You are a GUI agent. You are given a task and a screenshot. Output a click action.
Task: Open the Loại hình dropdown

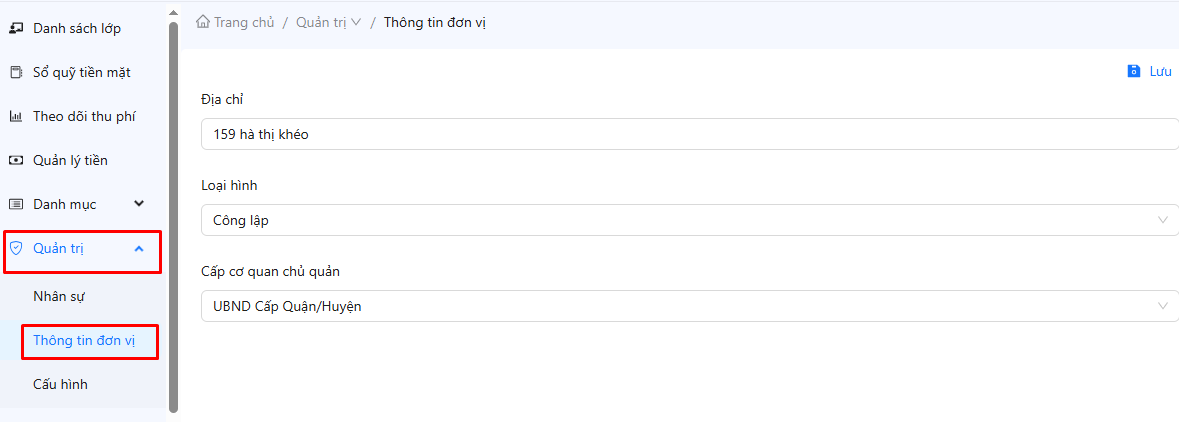[x=689, y=220]
